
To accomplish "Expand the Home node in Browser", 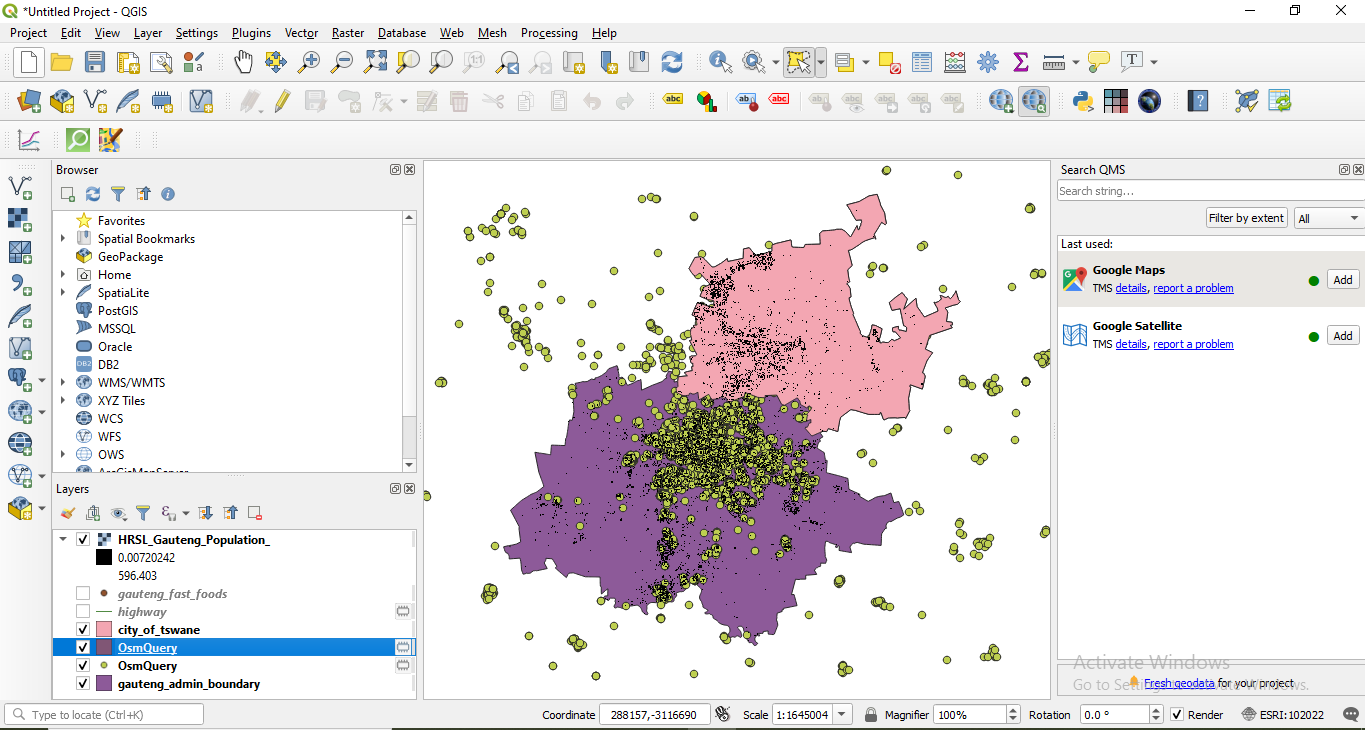I will [x=63, y=275].
